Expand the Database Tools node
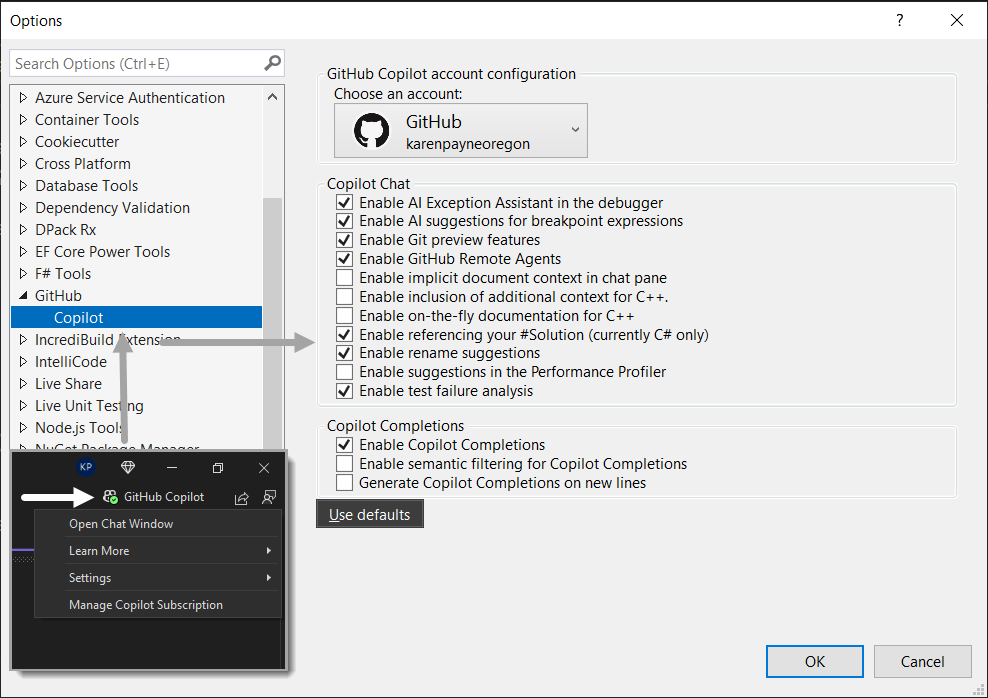This screenshot has width=988, height=698. click(x=23, y=186)
